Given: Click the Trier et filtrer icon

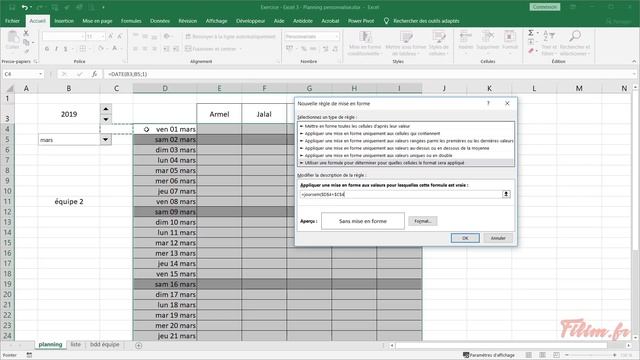Looking at the screenshot, I should point(548,43).
